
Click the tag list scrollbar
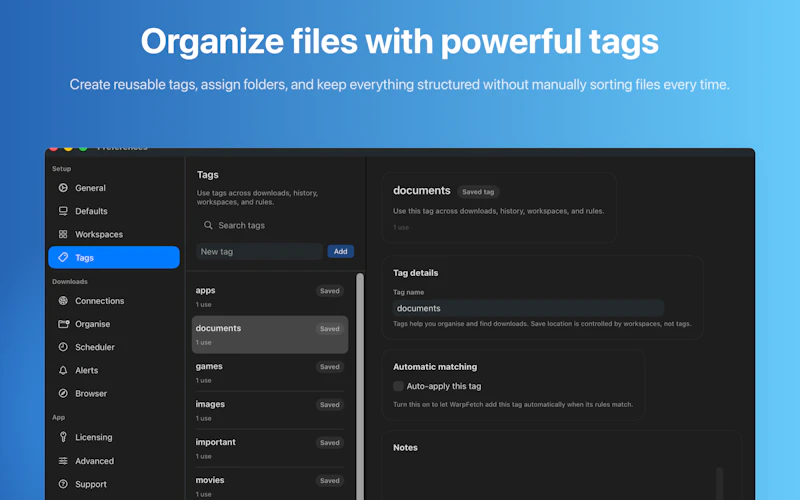(x=360, y=386)
